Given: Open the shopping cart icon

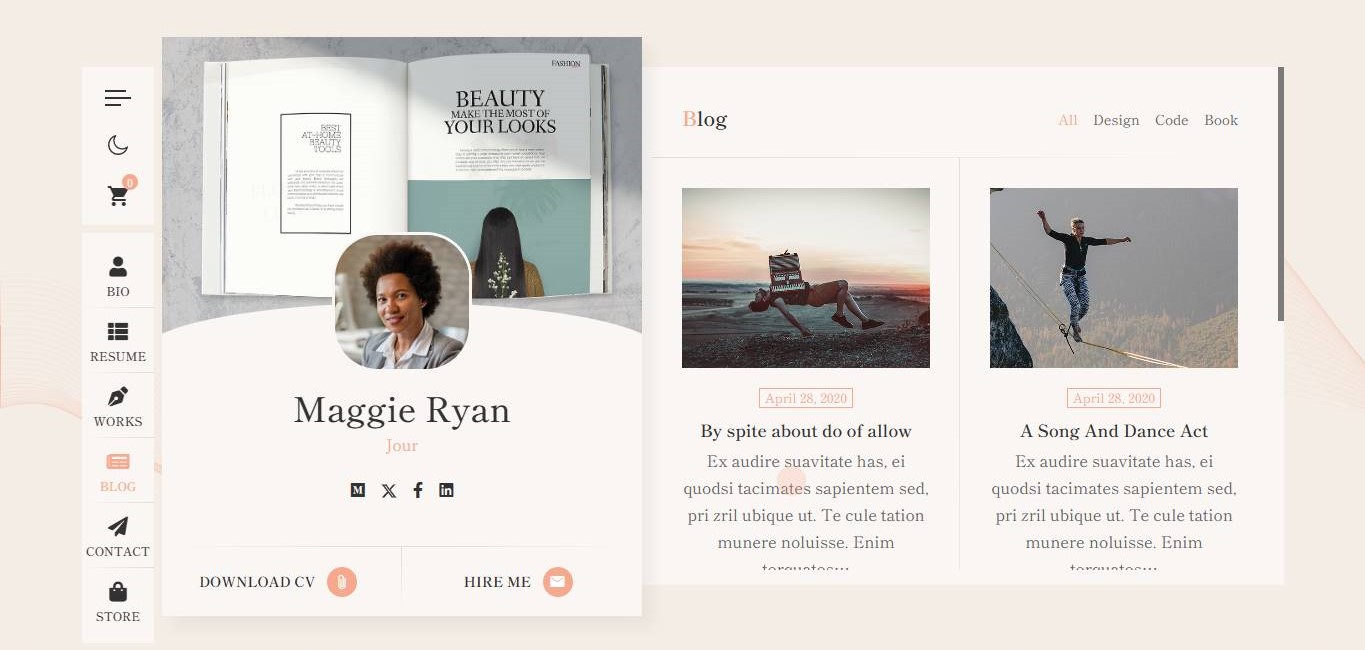Looking at the screenshot, I should tap(119, 196).
